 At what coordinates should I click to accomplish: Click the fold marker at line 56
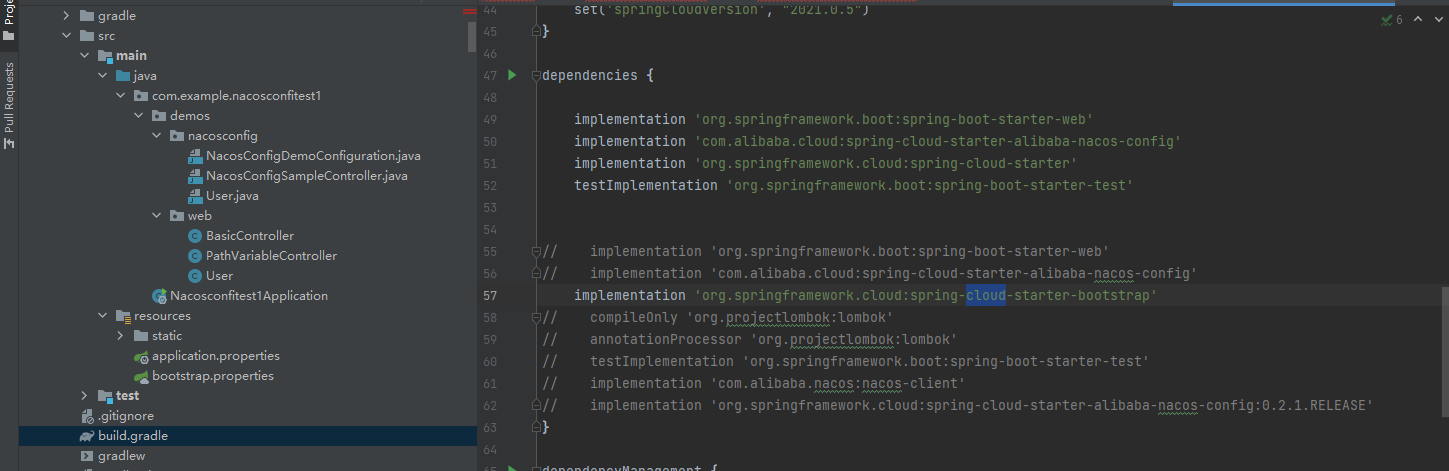click(x=536, y=273)
